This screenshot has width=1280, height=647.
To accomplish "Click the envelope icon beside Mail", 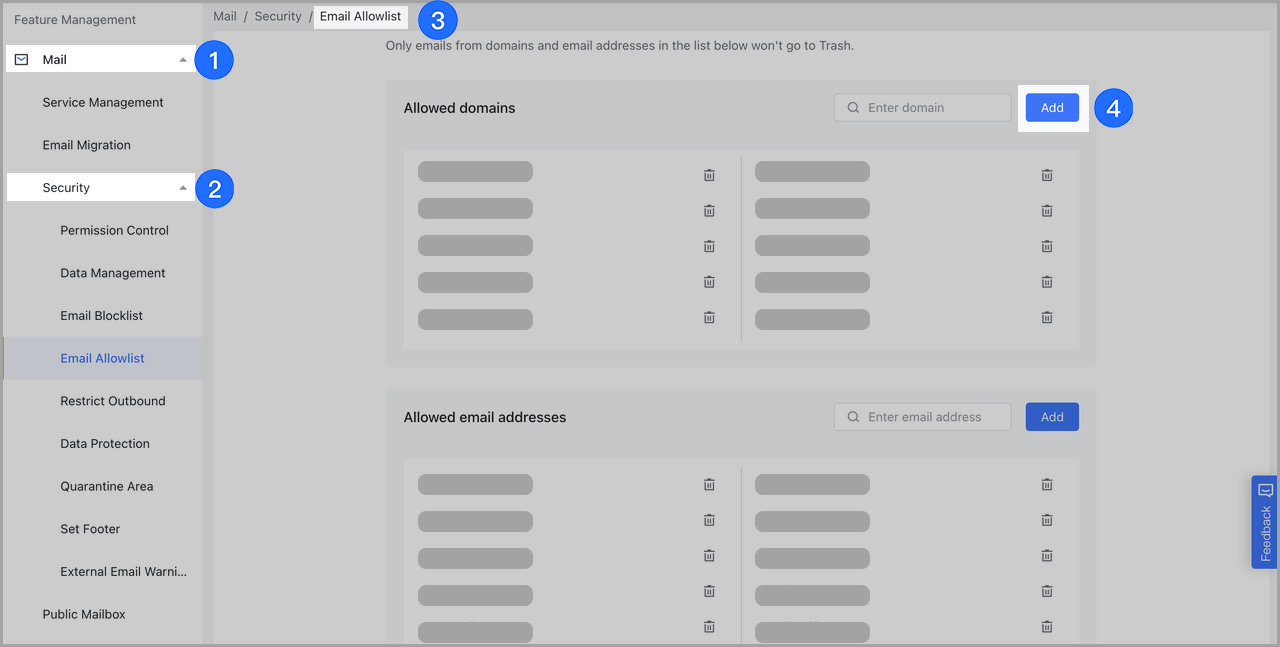I will coord(21,60).
